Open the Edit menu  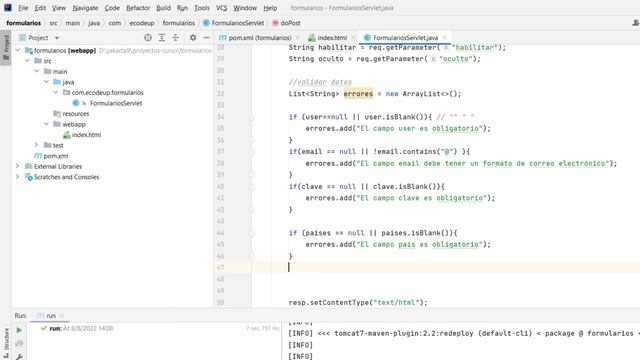tap(40, 8)
